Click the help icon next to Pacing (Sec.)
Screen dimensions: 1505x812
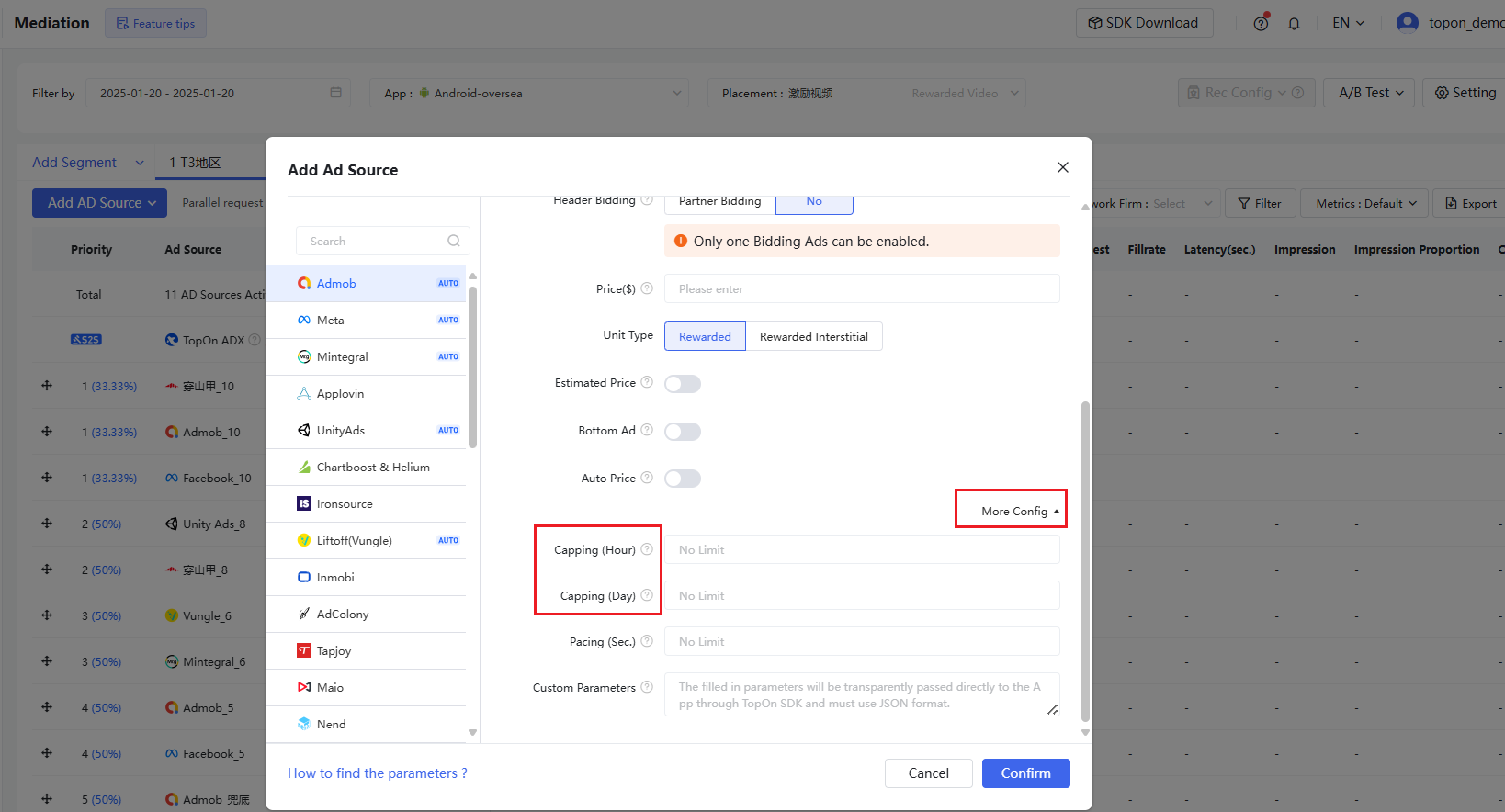point(647,641)
